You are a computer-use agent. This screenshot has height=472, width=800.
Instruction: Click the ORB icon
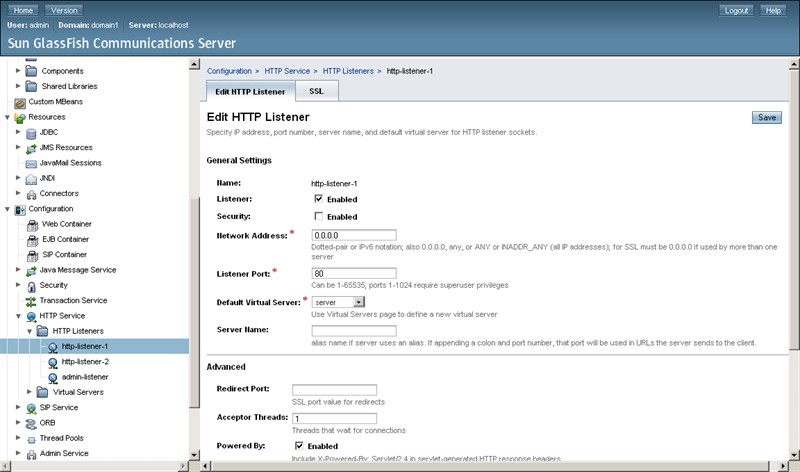coord(31,423)
